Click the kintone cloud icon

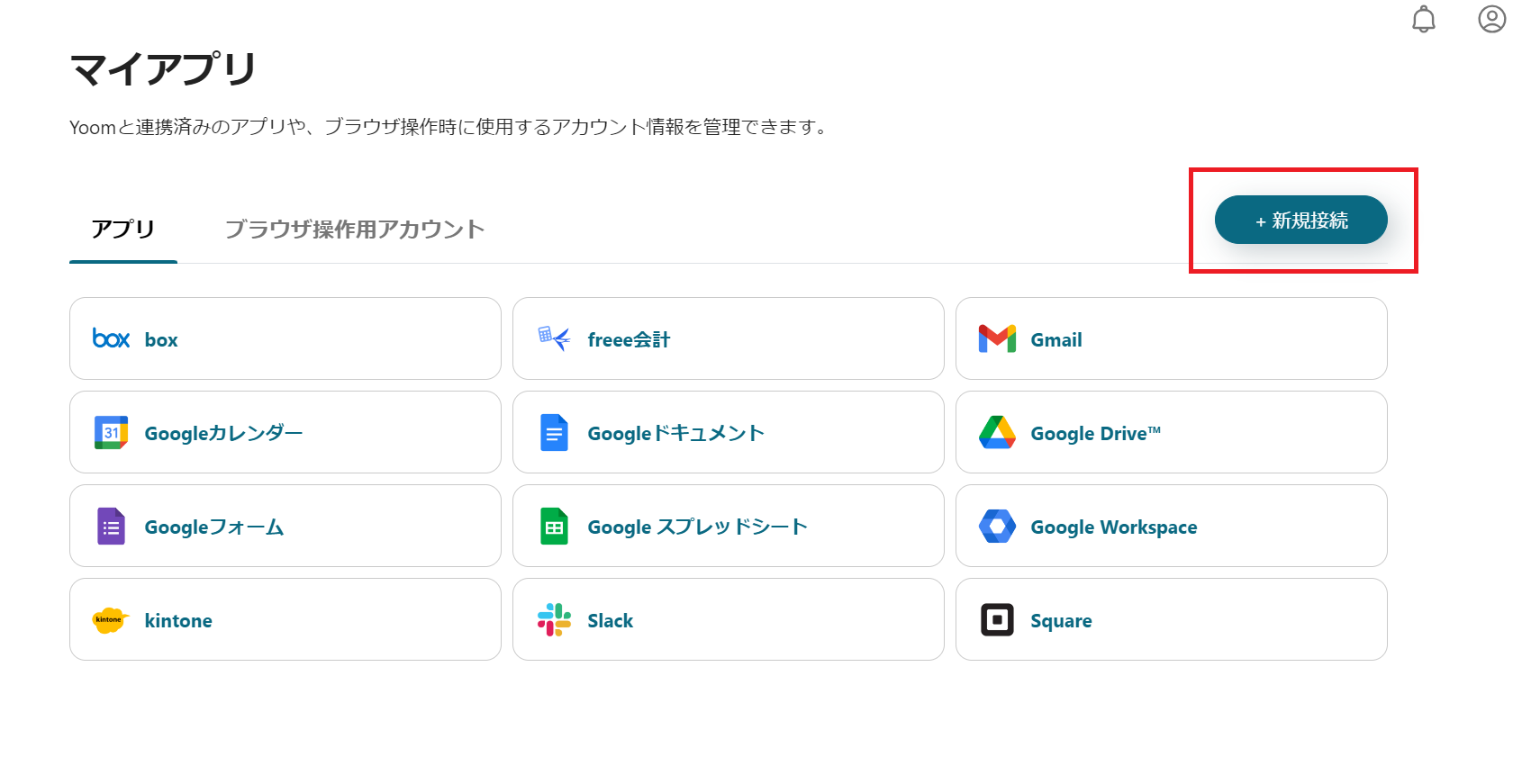[x=111, y=619]
